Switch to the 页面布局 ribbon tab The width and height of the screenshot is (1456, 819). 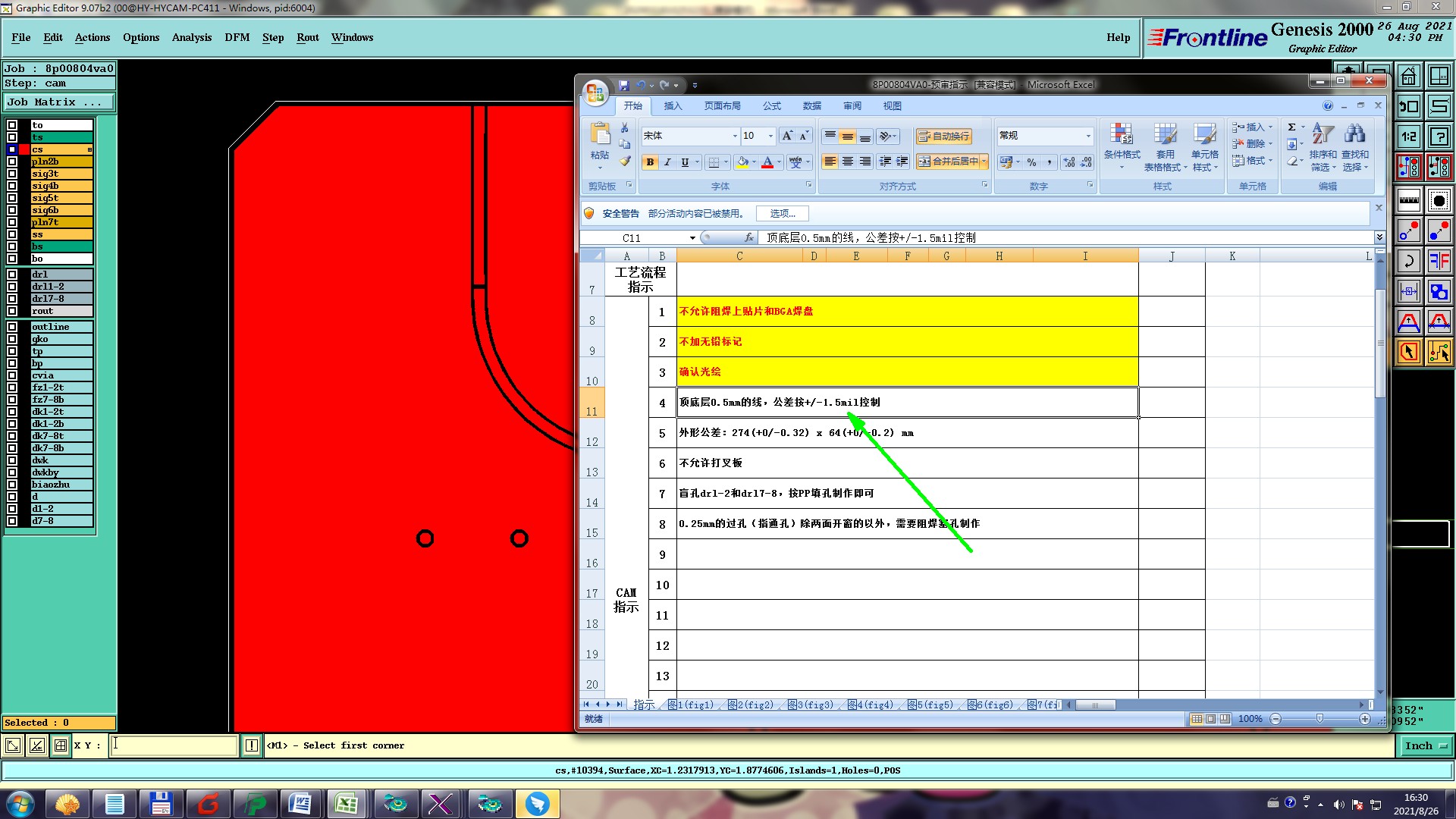(722, 106)
